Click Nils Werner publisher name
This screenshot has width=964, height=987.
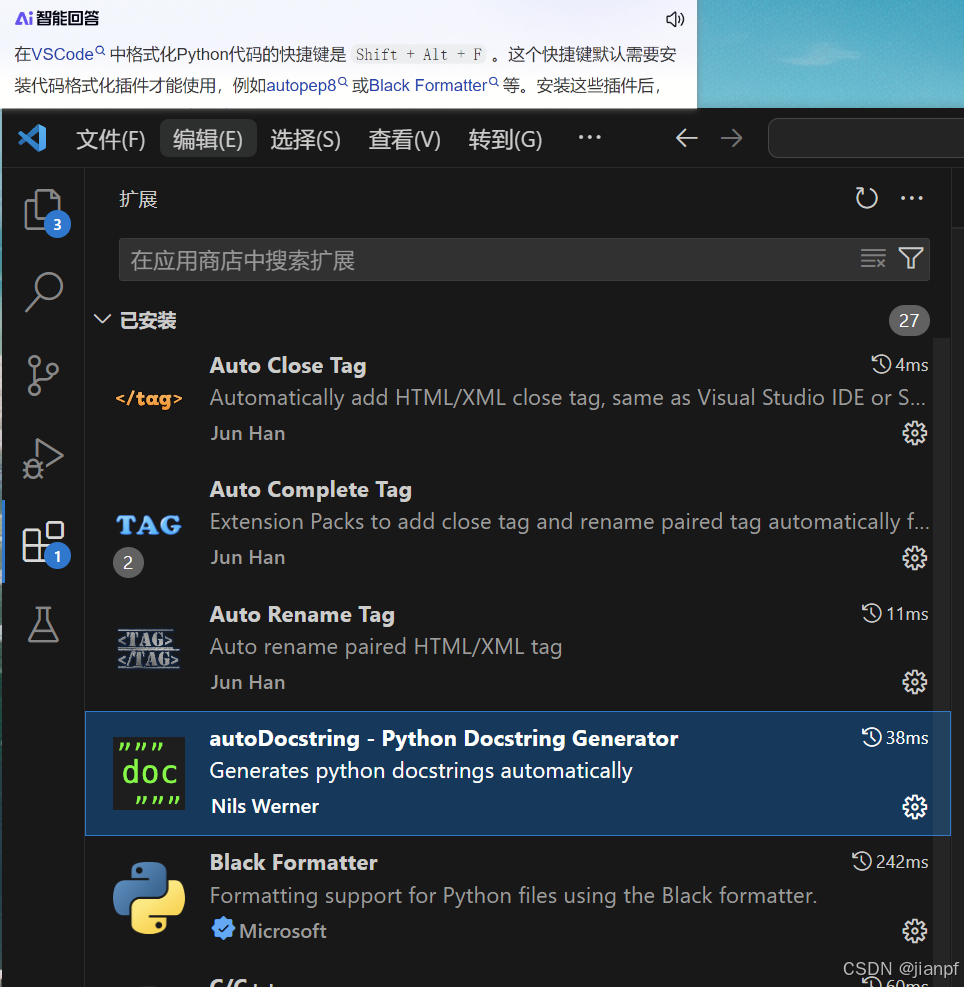coord(265,806)
